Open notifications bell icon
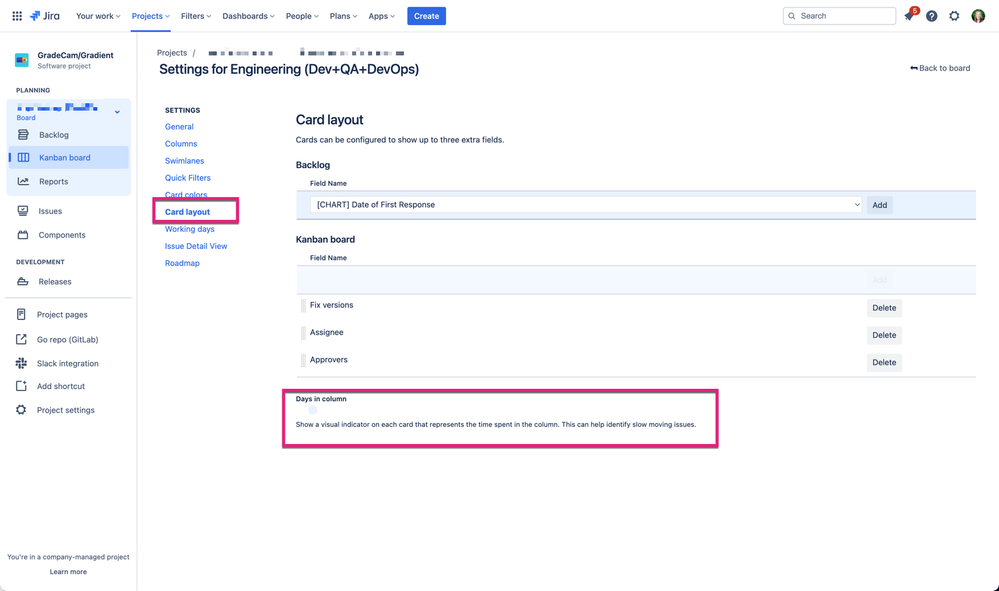 click(x=909, y=16)
